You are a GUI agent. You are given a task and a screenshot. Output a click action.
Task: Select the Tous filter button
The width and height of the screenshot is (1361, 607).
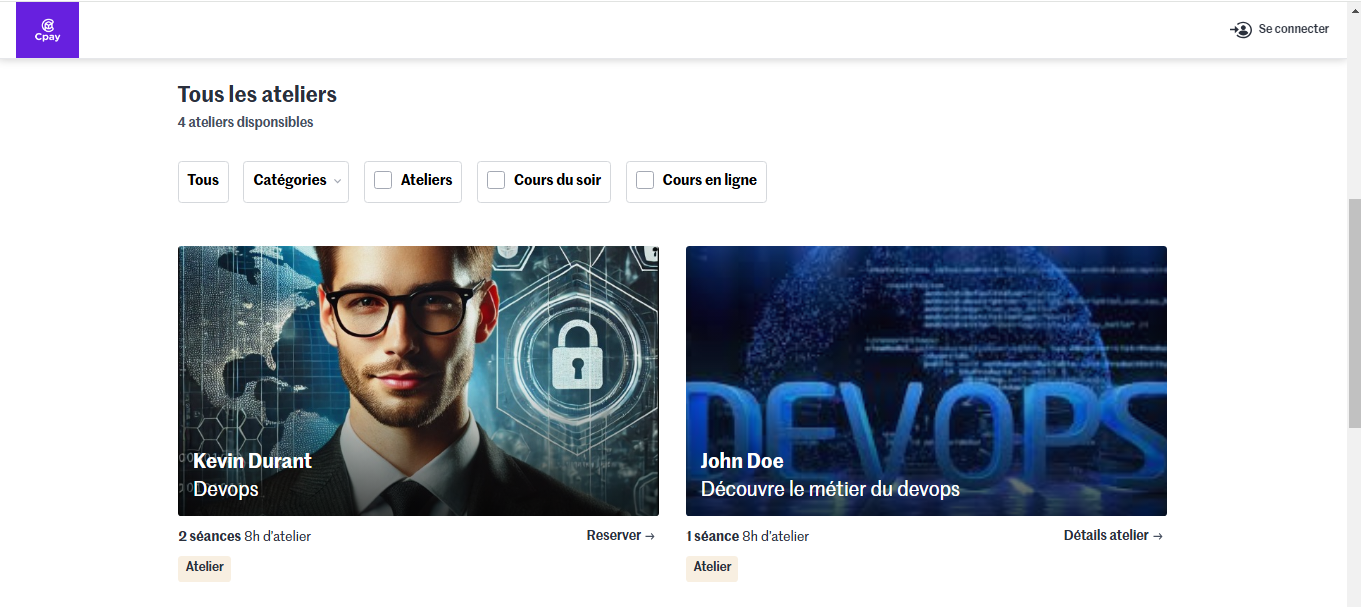click(x=203, y=181)
